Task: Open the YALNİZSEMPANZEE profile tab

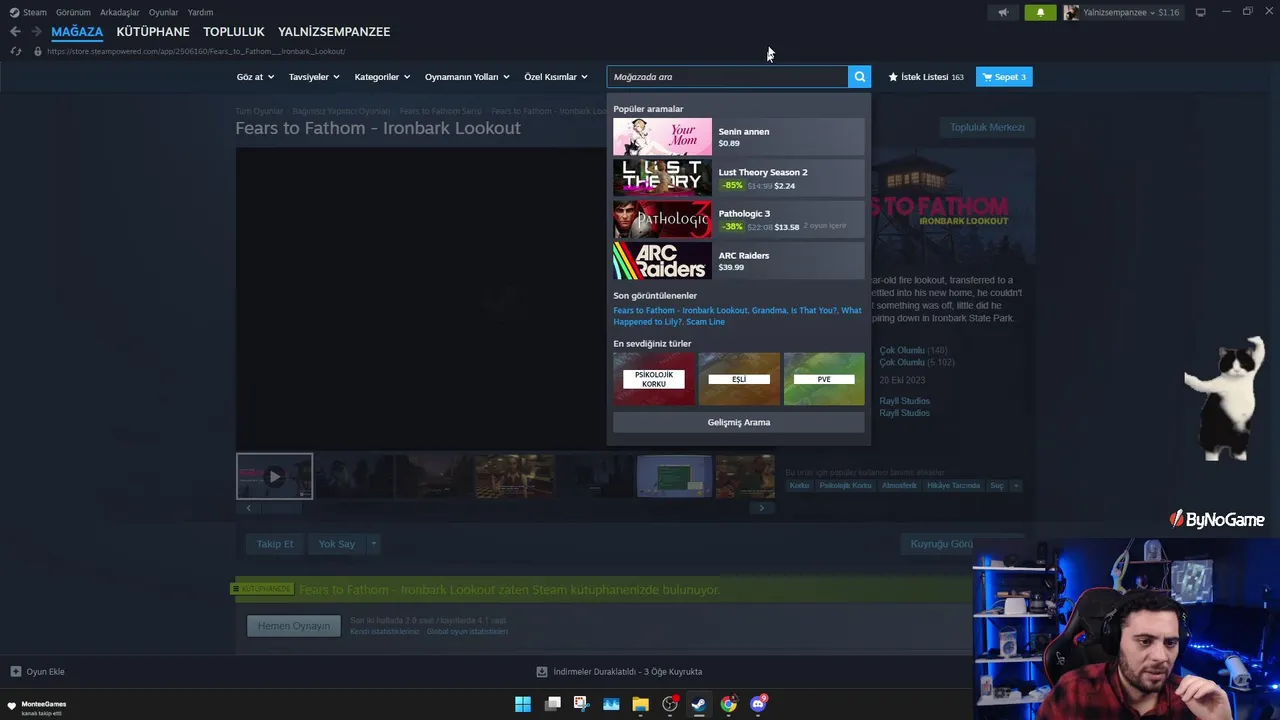Action: (x=334, y=32)
